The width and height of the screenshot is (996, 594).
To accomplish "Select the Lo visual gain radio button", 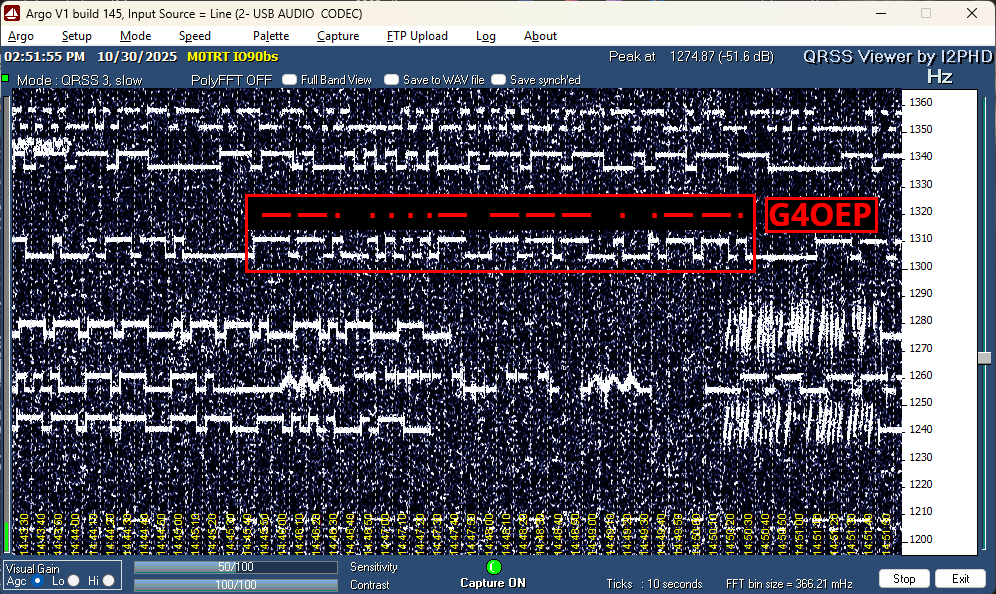I will click(74, 581).
